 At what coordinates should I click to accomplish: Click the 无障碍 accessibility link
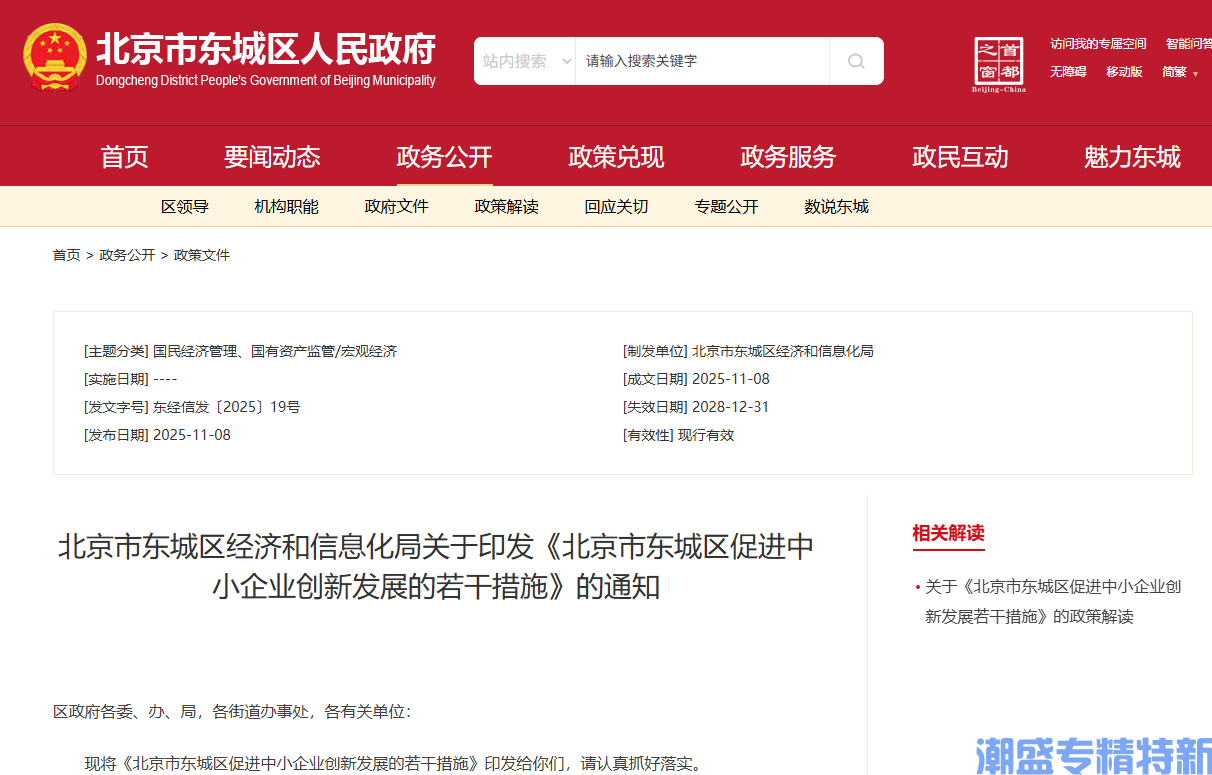1069,72
